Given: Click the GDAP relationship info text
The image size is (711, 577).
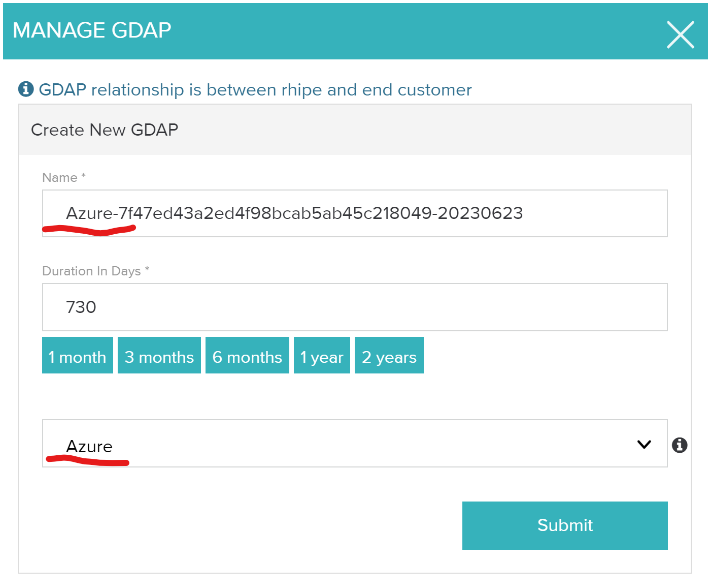Looking at the screenshot, I should (255, 90).
